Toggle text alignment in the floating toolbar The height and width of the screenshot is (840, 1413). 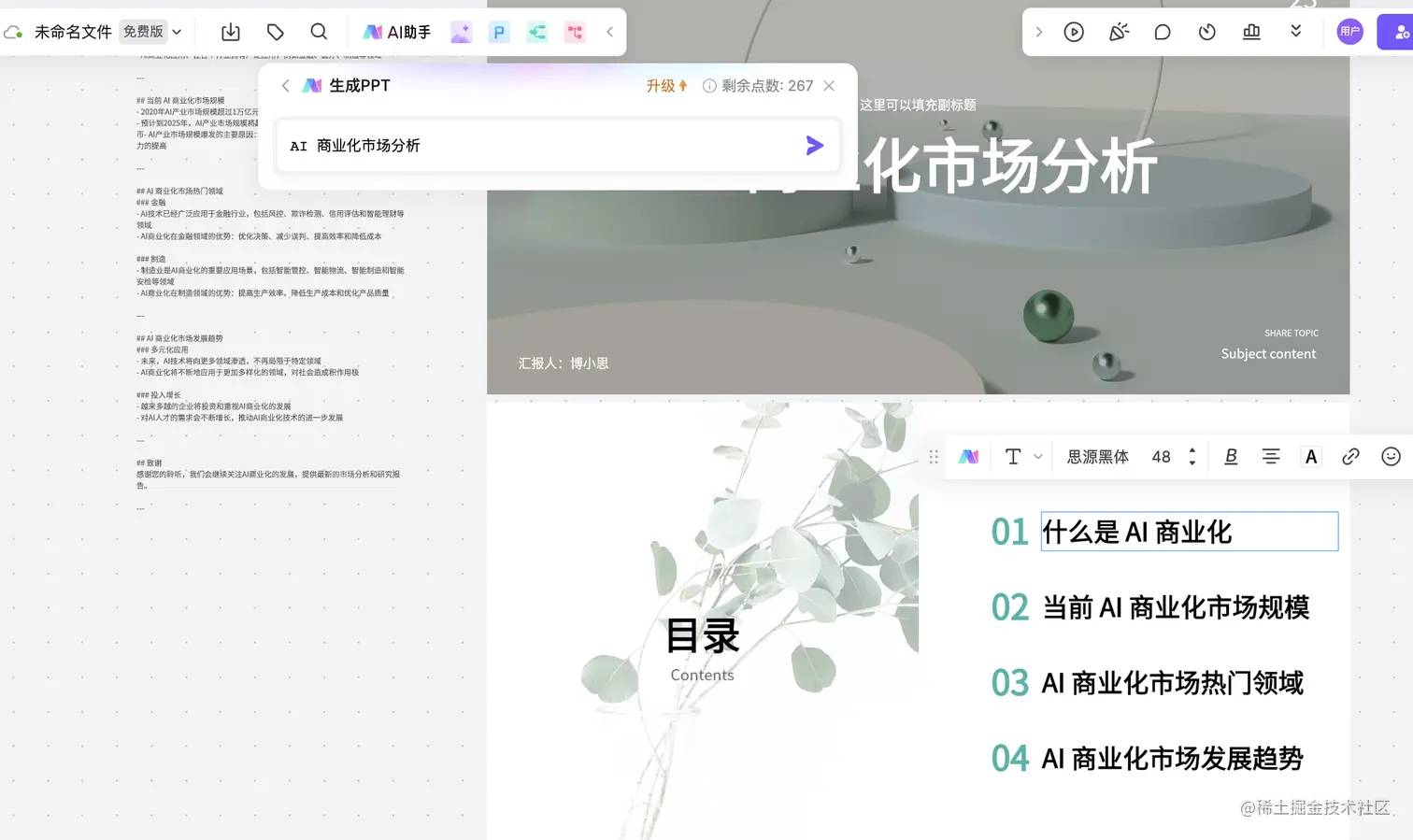pos(1271,456)
